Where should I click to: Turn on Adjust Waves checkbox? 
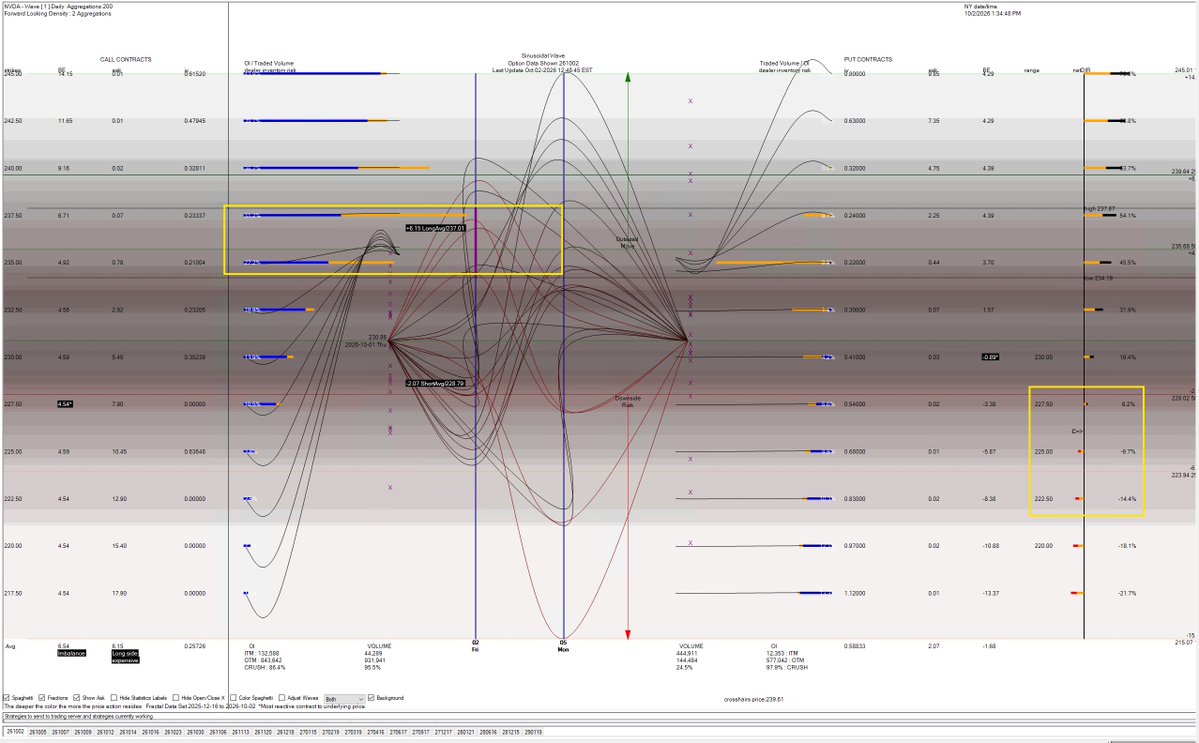(281, 698)
